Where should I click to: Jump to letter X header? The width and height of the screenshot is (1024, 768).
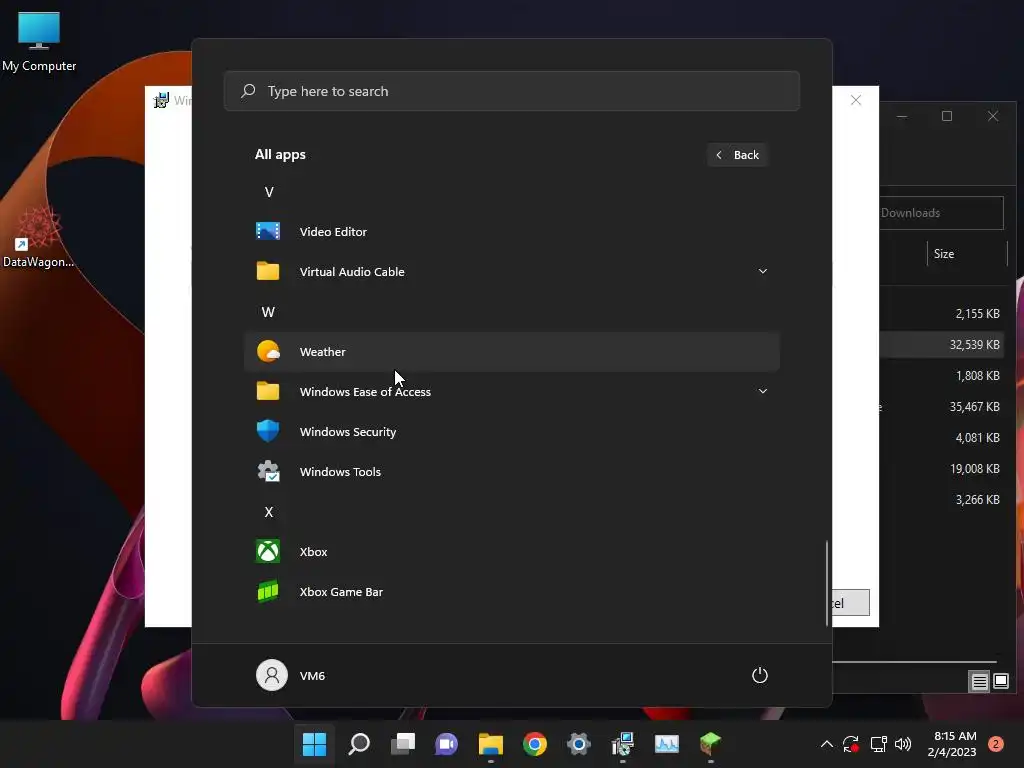(x=269, y=512)
